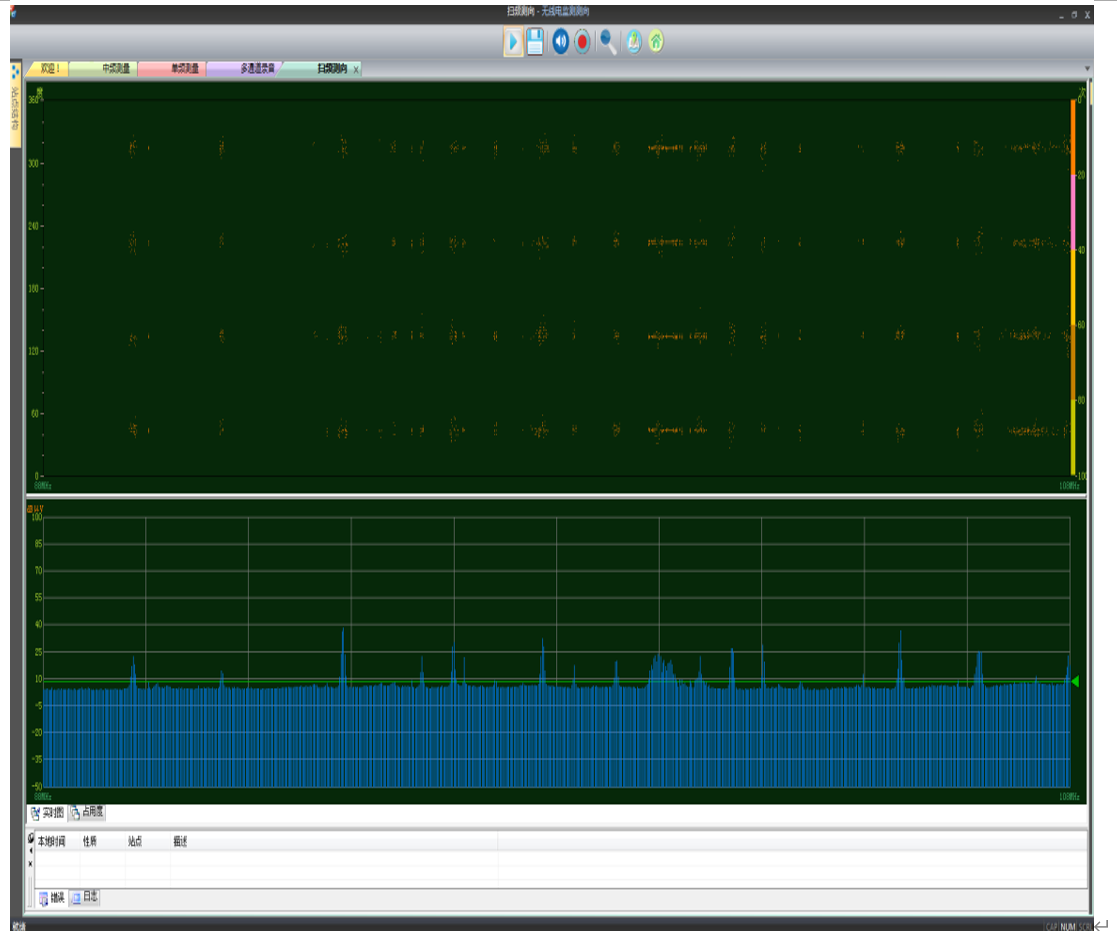
Task: Switch to the 欢迎! tab
Action: (x=48, y=69)
